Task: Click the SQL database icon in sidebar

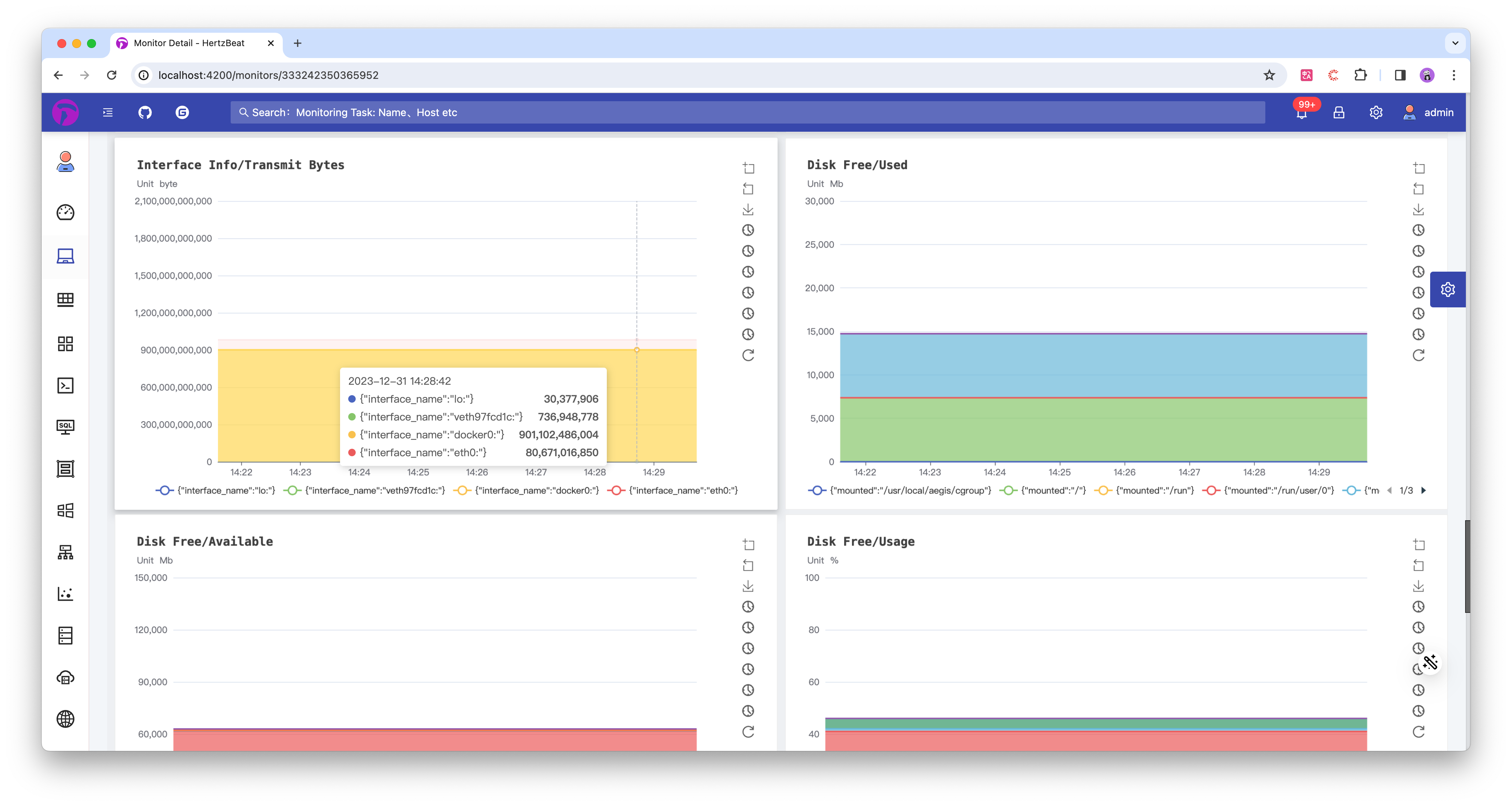Action: [65, 427]
